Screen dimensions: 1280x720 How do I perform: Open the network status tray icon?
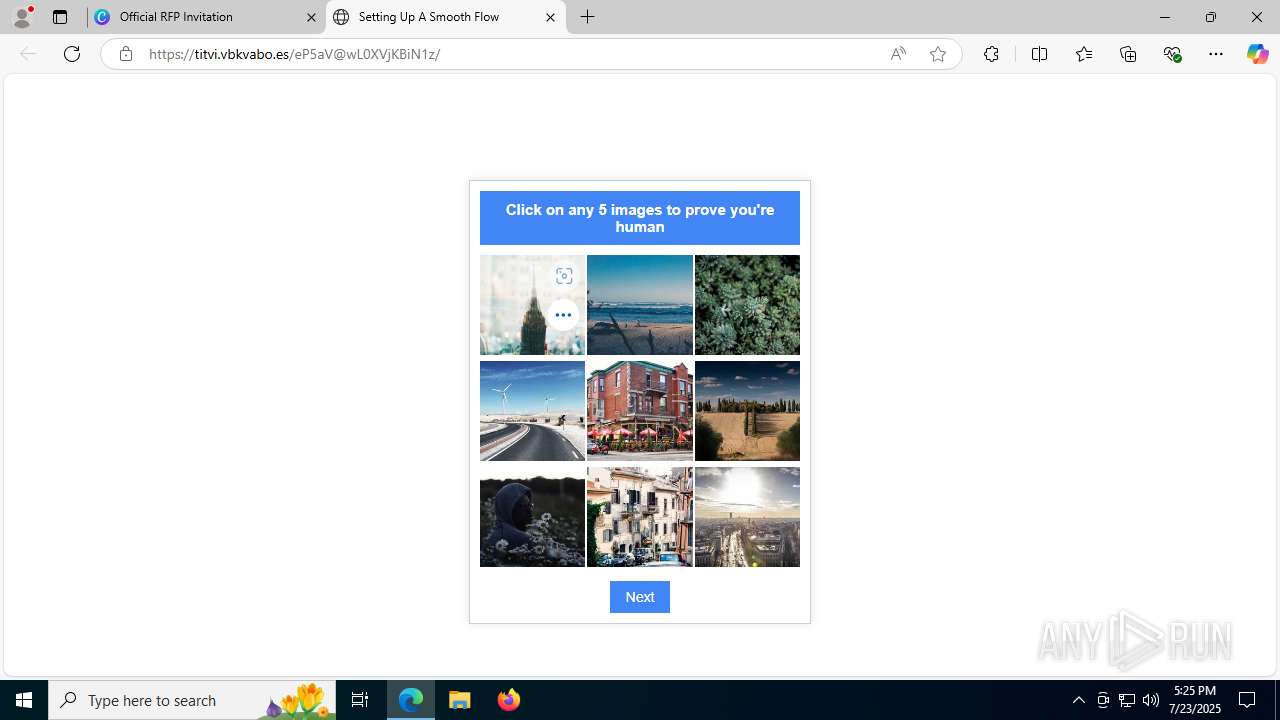(1126, 700)
